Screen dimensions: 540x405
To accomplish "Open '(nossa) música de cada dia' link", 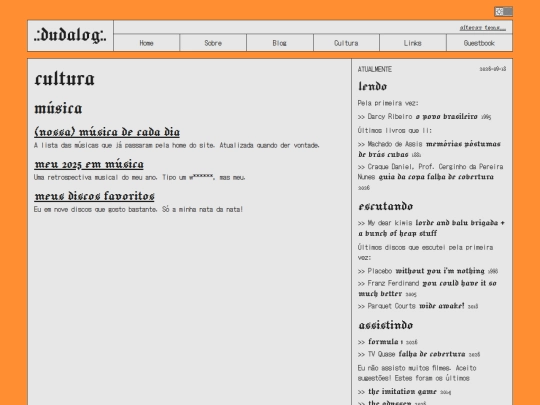I will [107, 132].
